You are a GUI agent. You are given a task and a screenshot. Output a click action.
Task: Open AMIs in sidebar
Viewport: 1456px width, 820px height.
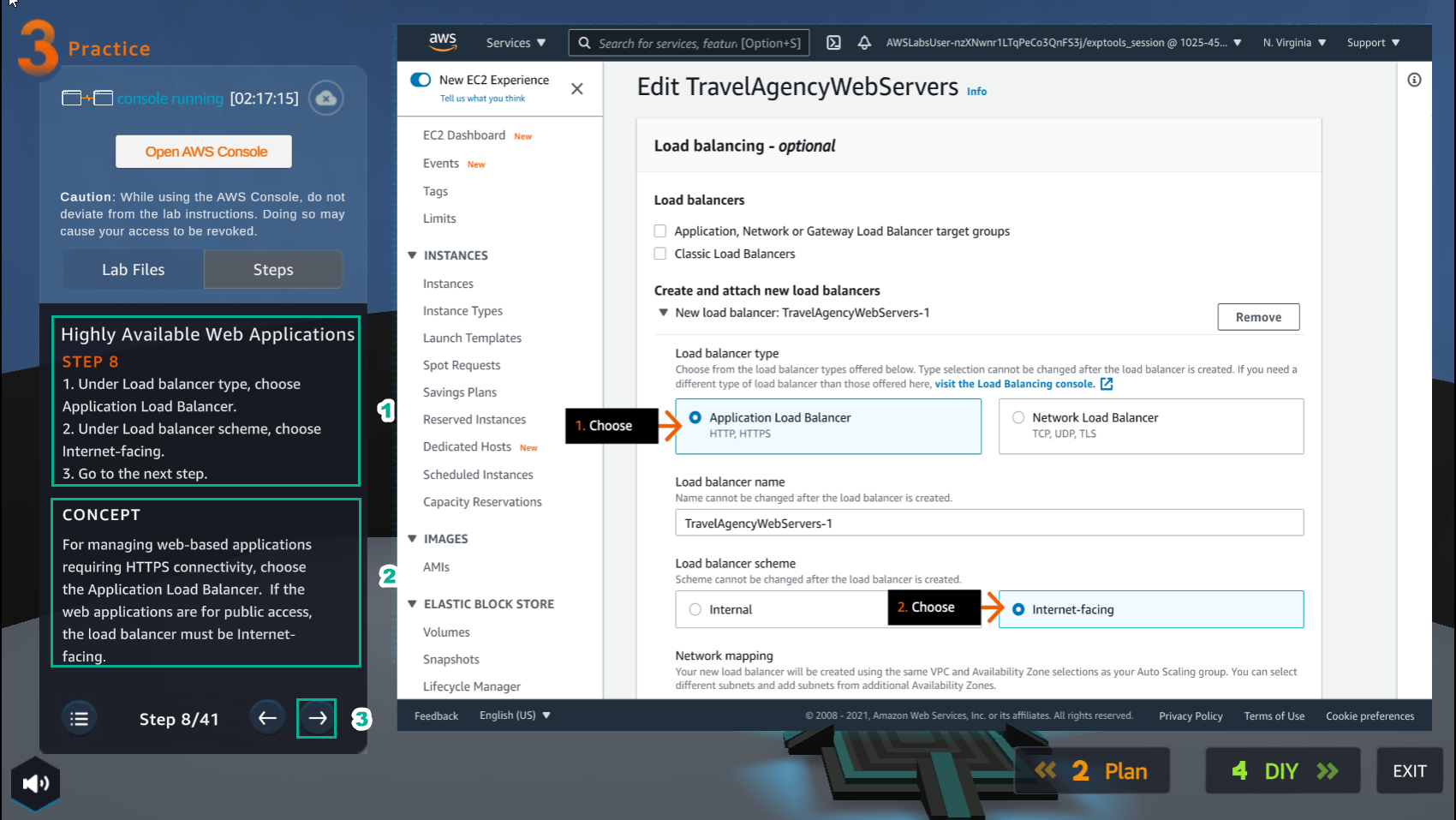(436, 567)
